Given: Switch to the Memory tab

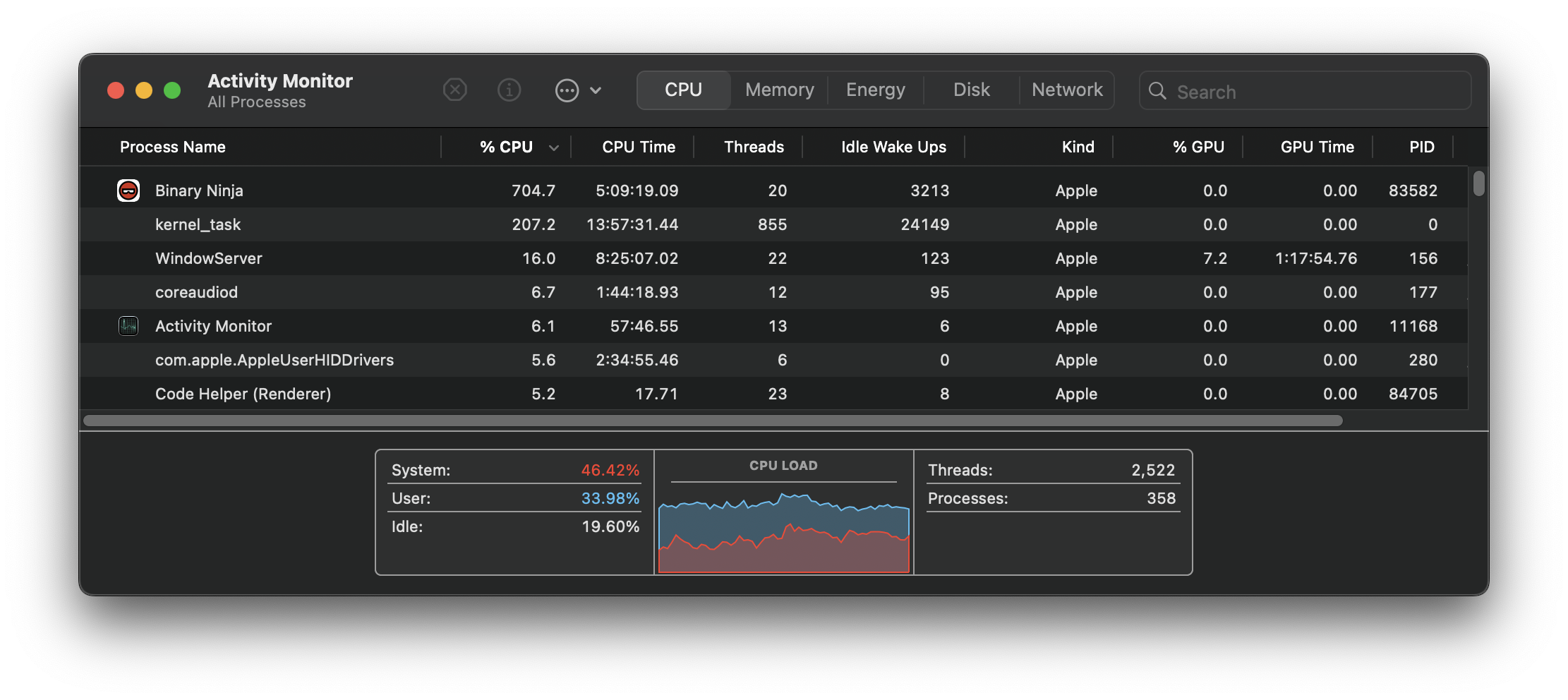Looking at the screenshot, I should click(779, 90).
